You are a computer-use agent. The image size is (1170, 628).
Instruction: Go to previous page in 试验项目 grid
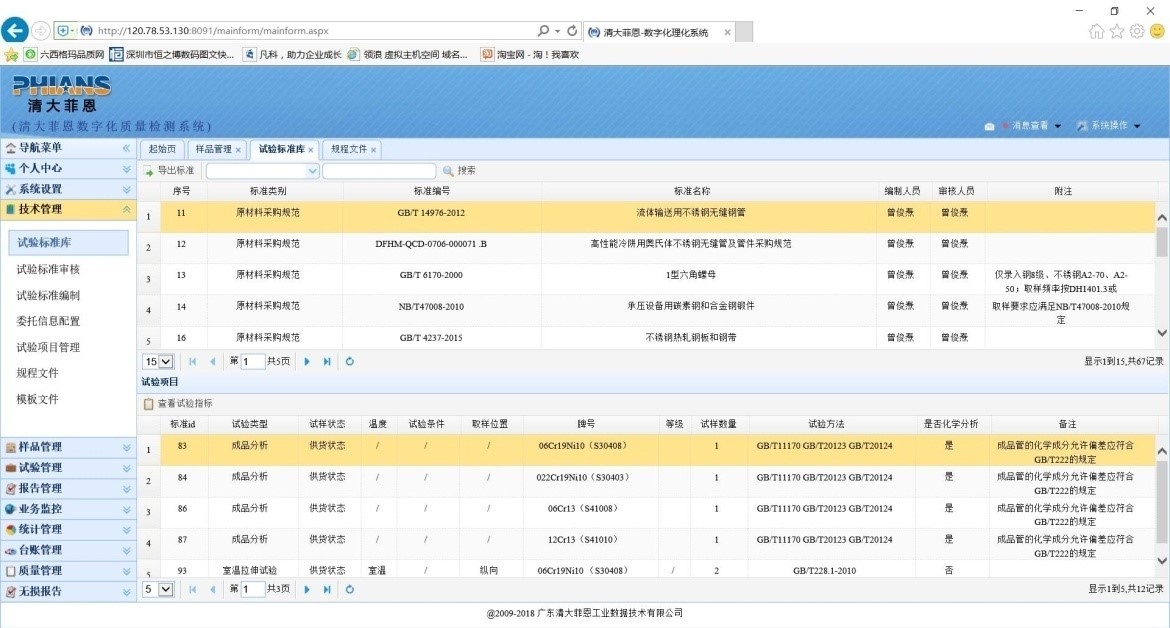click(213, 589)
